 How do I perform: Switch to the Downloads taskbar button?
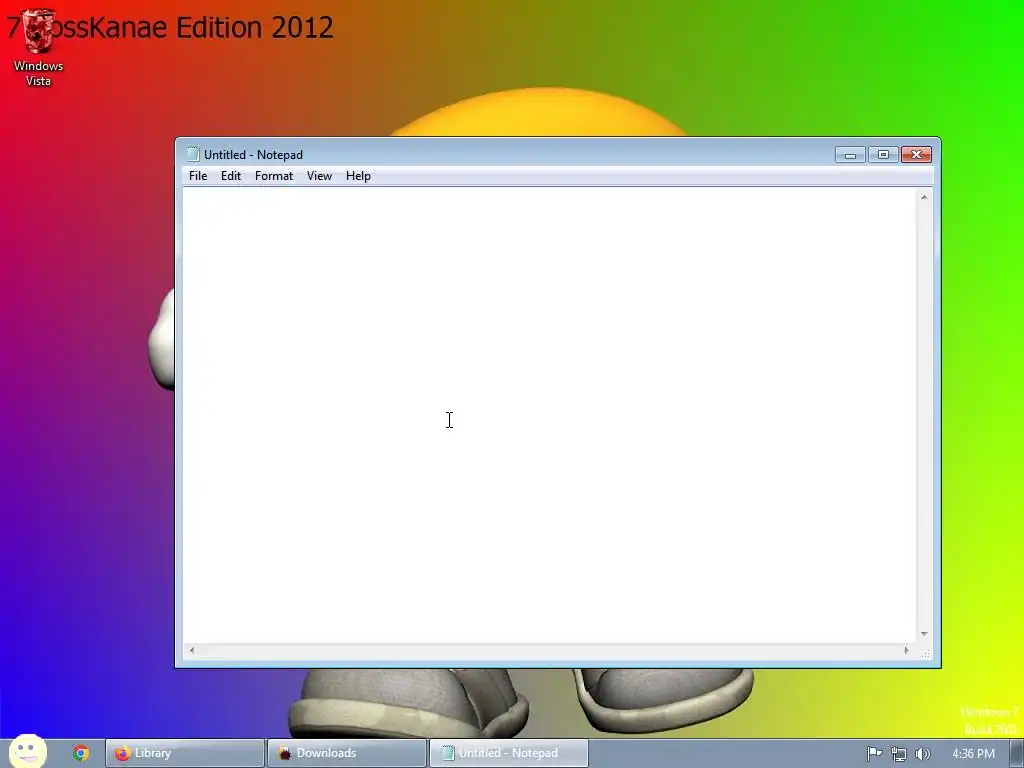(347, 753)
